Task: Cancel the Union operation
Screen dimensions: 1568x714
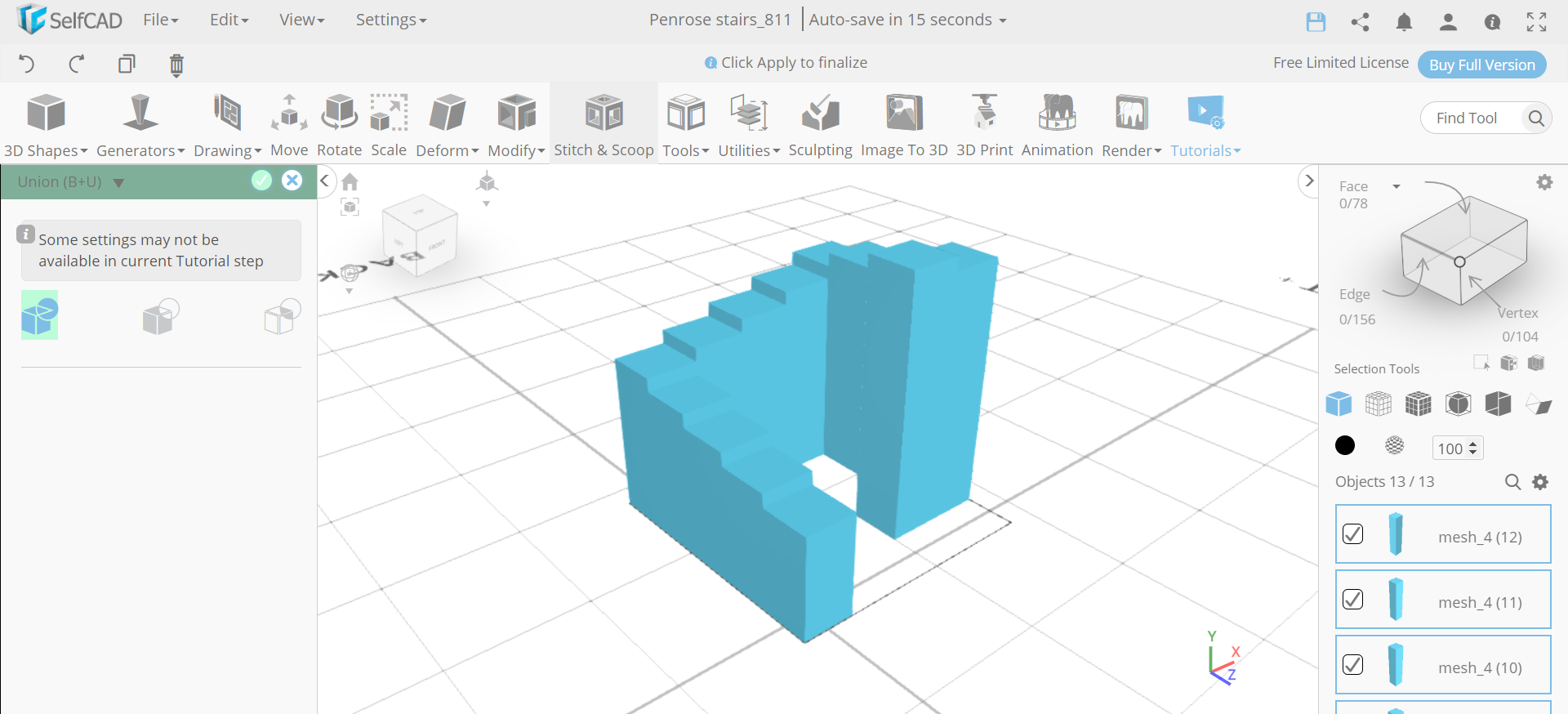Action: point(292,181)
